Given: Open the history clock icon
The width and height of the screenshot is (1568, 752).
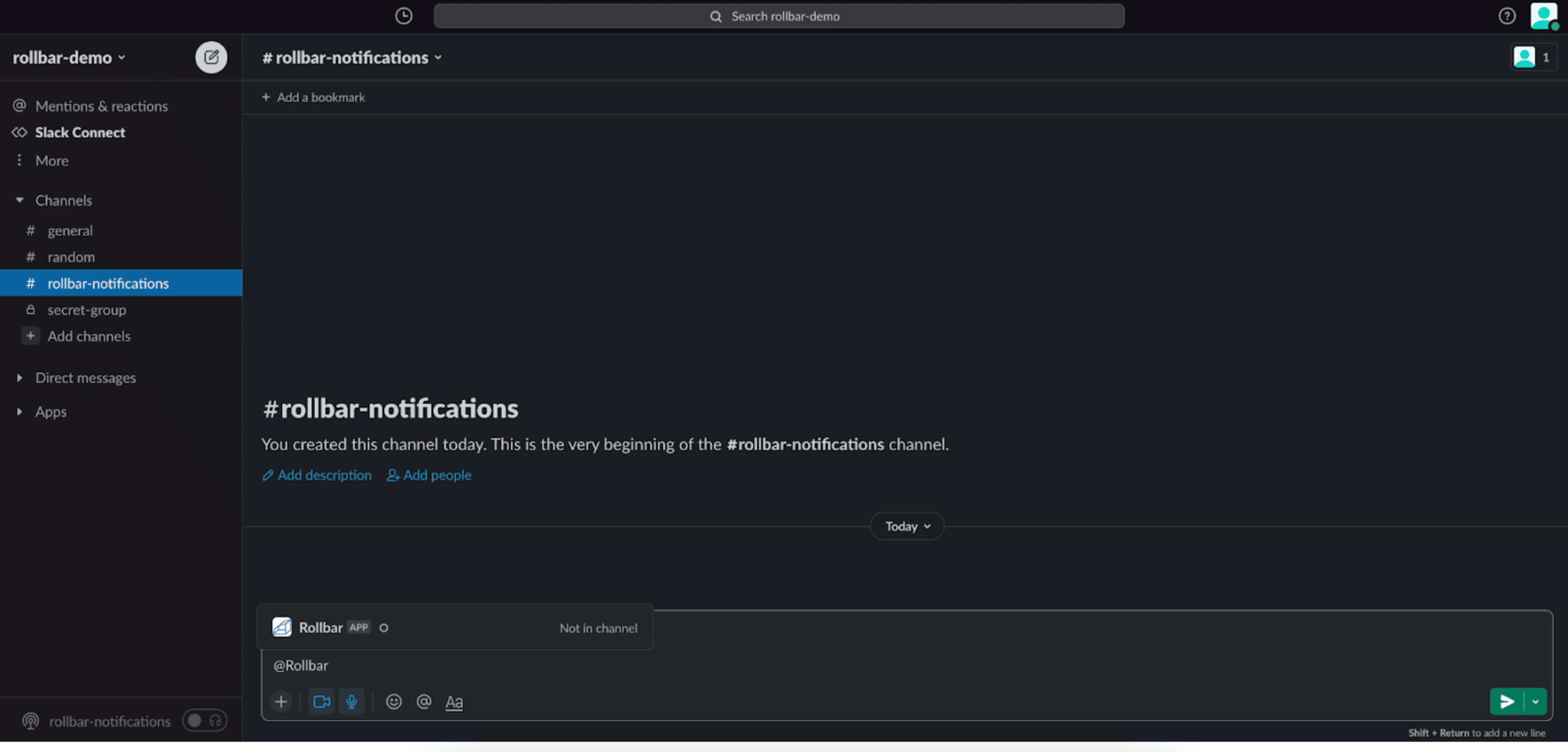Looking at the screenshot, I should click(404, 16).
